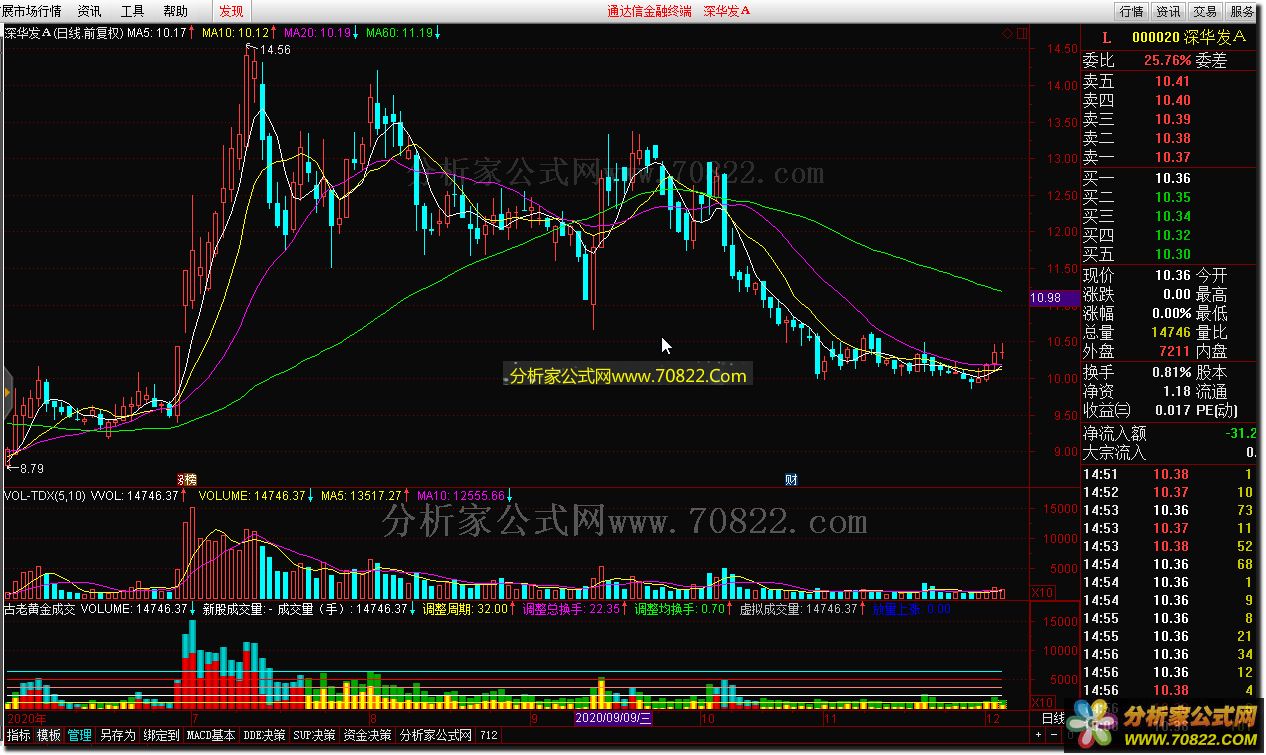Select the 管理 tab at the bottom
1266x755 pixels.
tap(80, 735)
